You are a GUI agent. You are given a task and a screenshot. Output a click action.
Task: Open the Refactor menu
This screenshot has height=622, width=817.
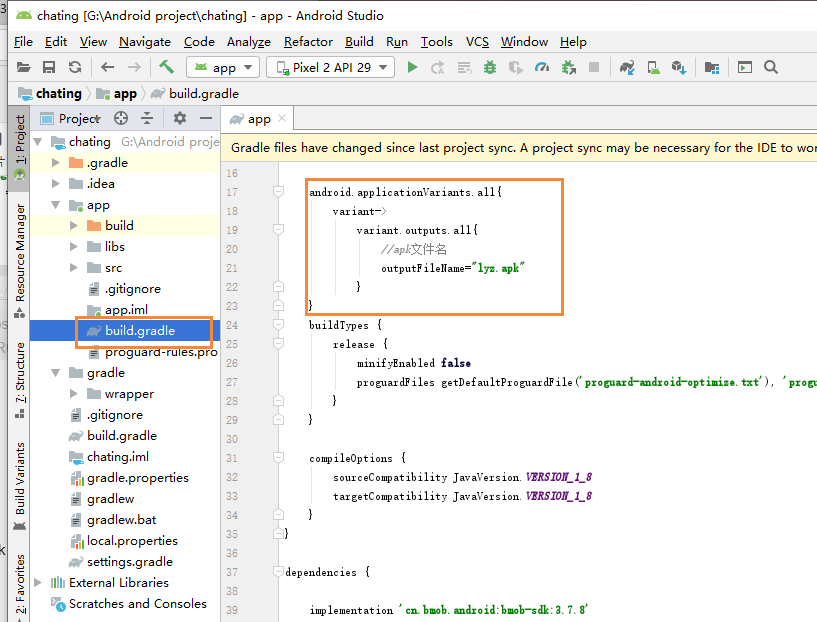tap(308, 42)
